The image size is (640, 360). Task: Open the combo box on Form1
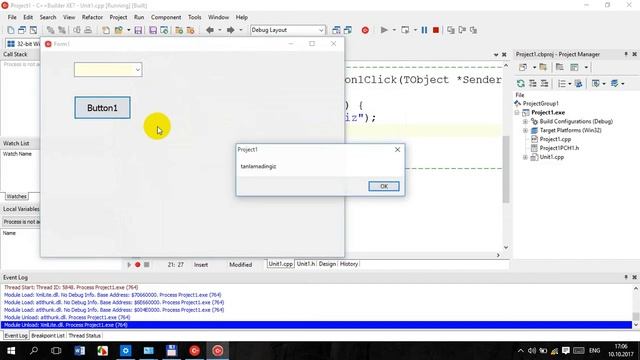(x=138, y=70)
